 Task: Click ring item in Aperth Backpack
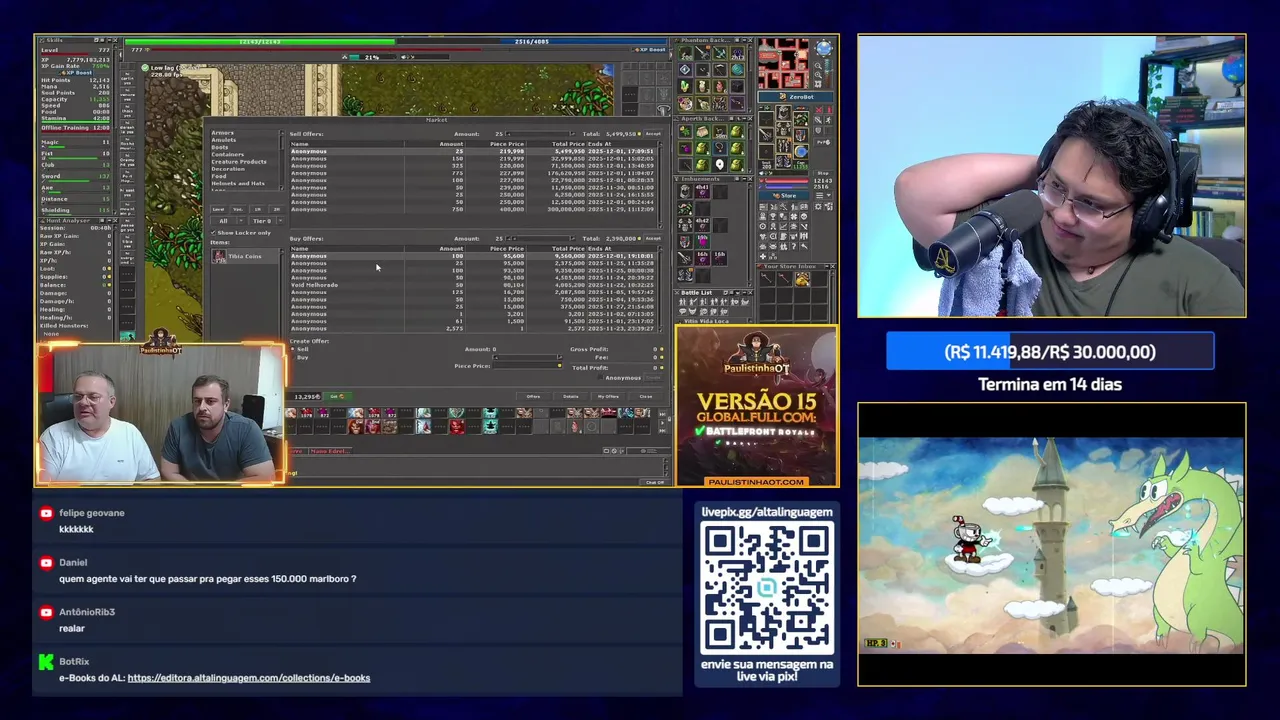(719, 147)
